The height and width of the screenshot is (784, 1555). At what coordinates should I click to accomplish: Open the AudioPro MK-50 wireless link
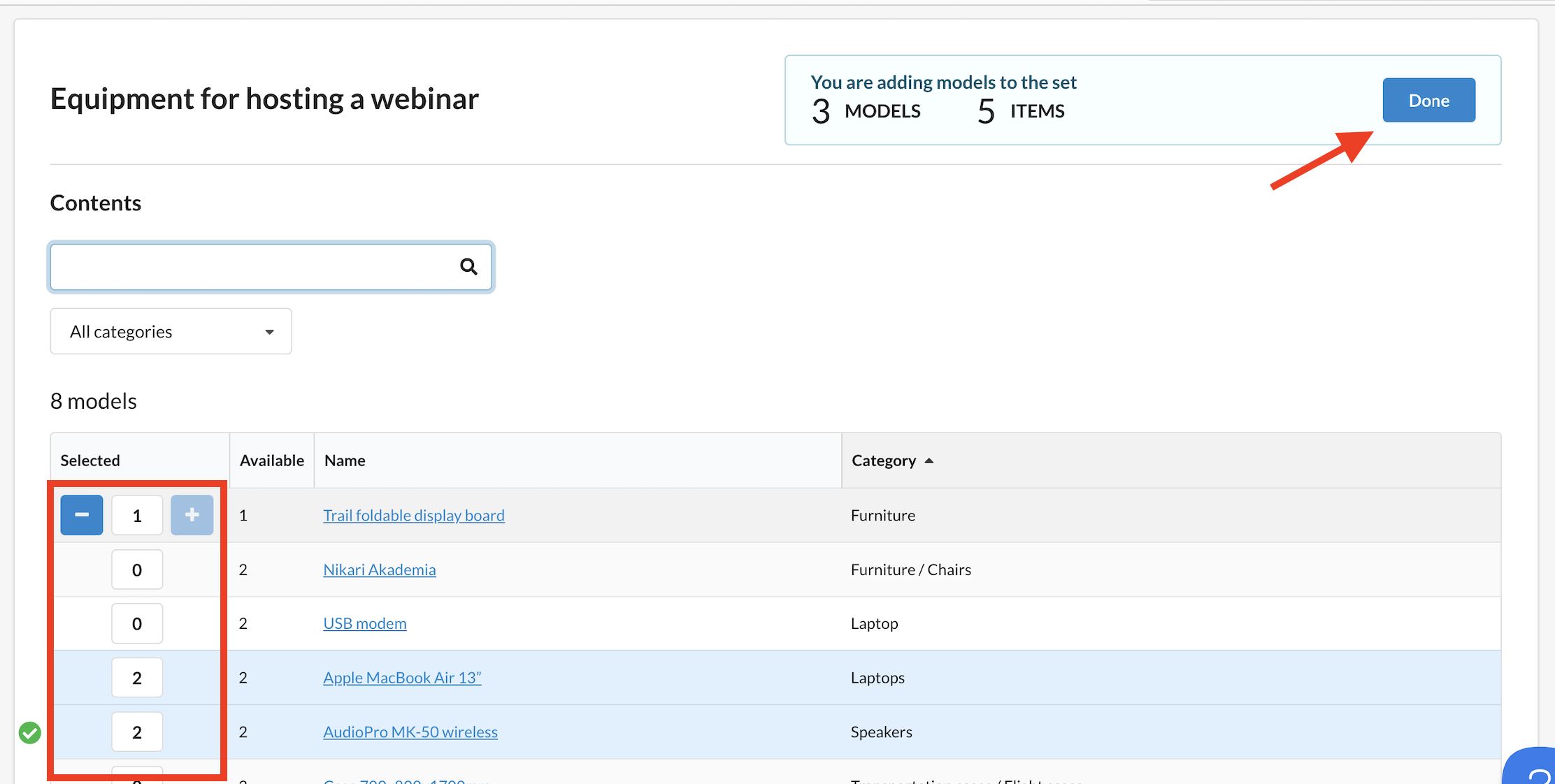[x=410, y=732]
